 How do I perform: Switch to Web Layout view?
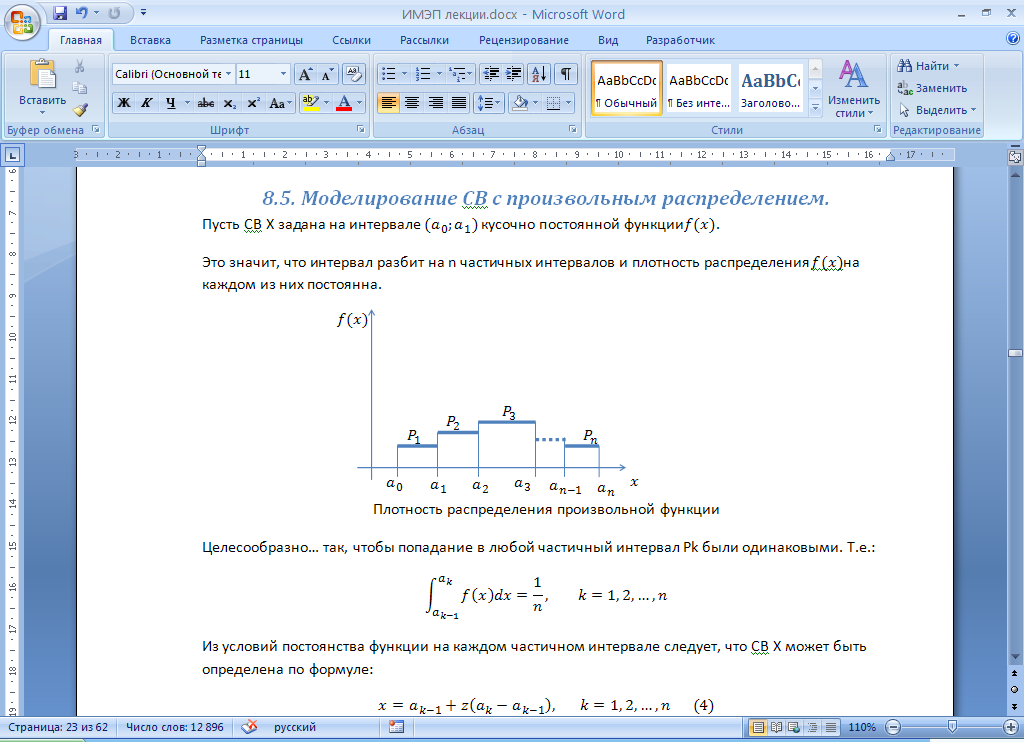[794, 727]
